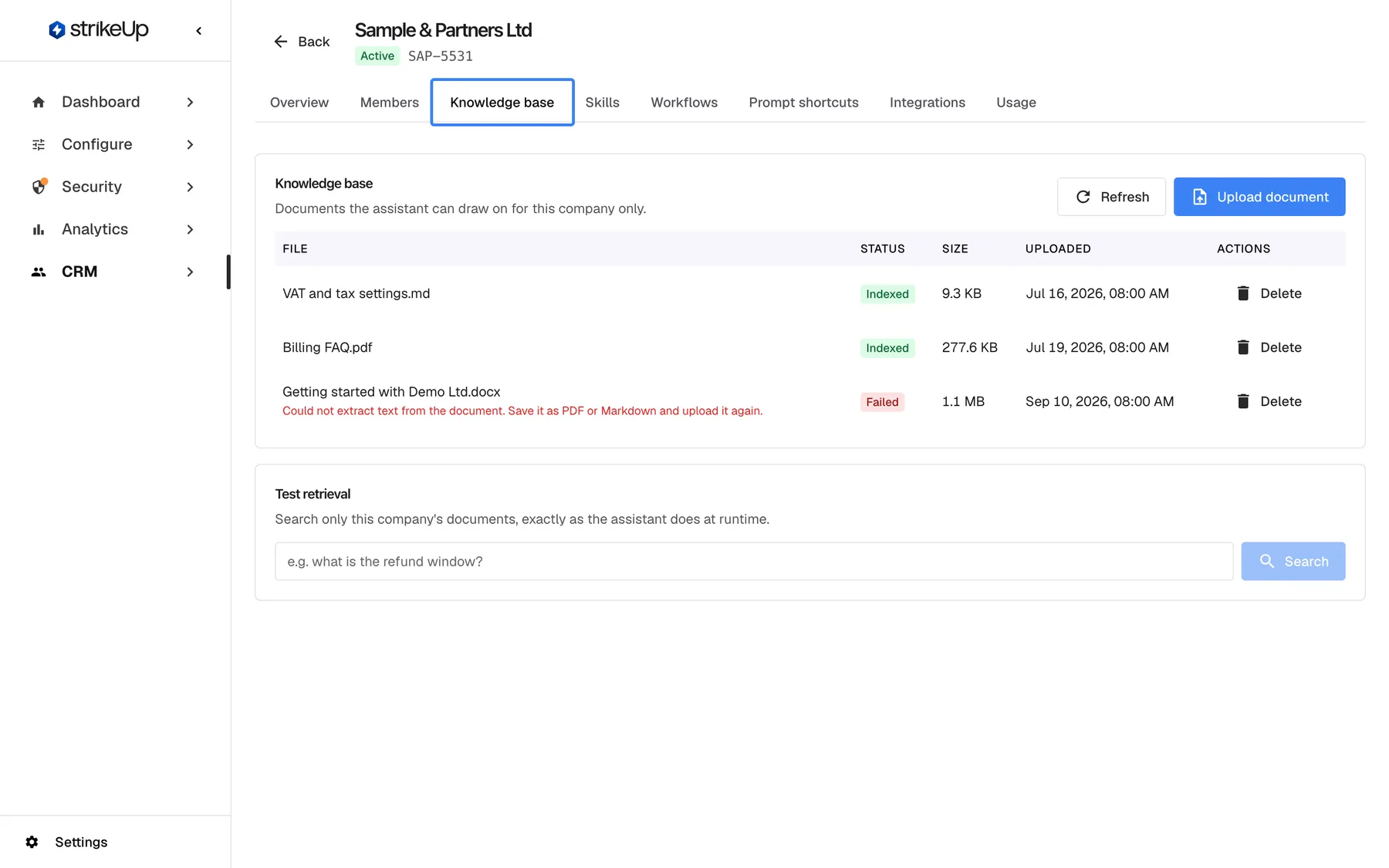Click the Settings gear icon
1389x868 pixels.
click(32, 842)
